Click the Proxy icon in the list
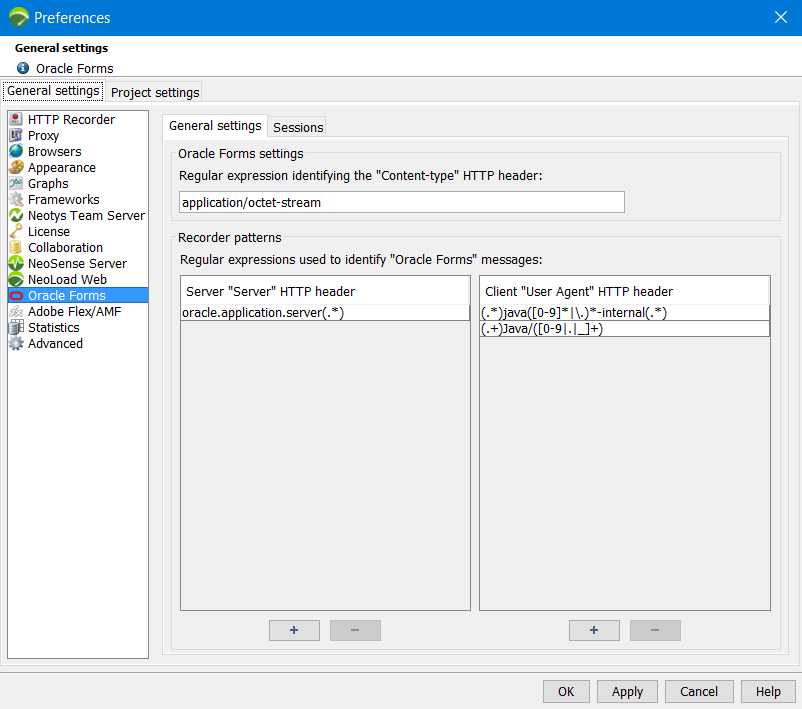 pyautogui.click(x=16, y=135)
